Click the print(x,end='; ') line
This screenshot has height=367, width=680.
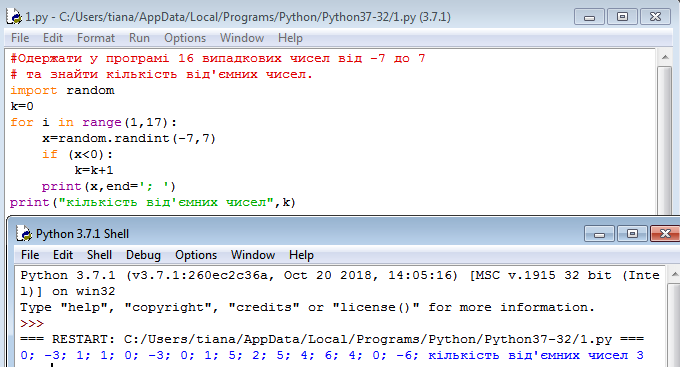point(109,187)
